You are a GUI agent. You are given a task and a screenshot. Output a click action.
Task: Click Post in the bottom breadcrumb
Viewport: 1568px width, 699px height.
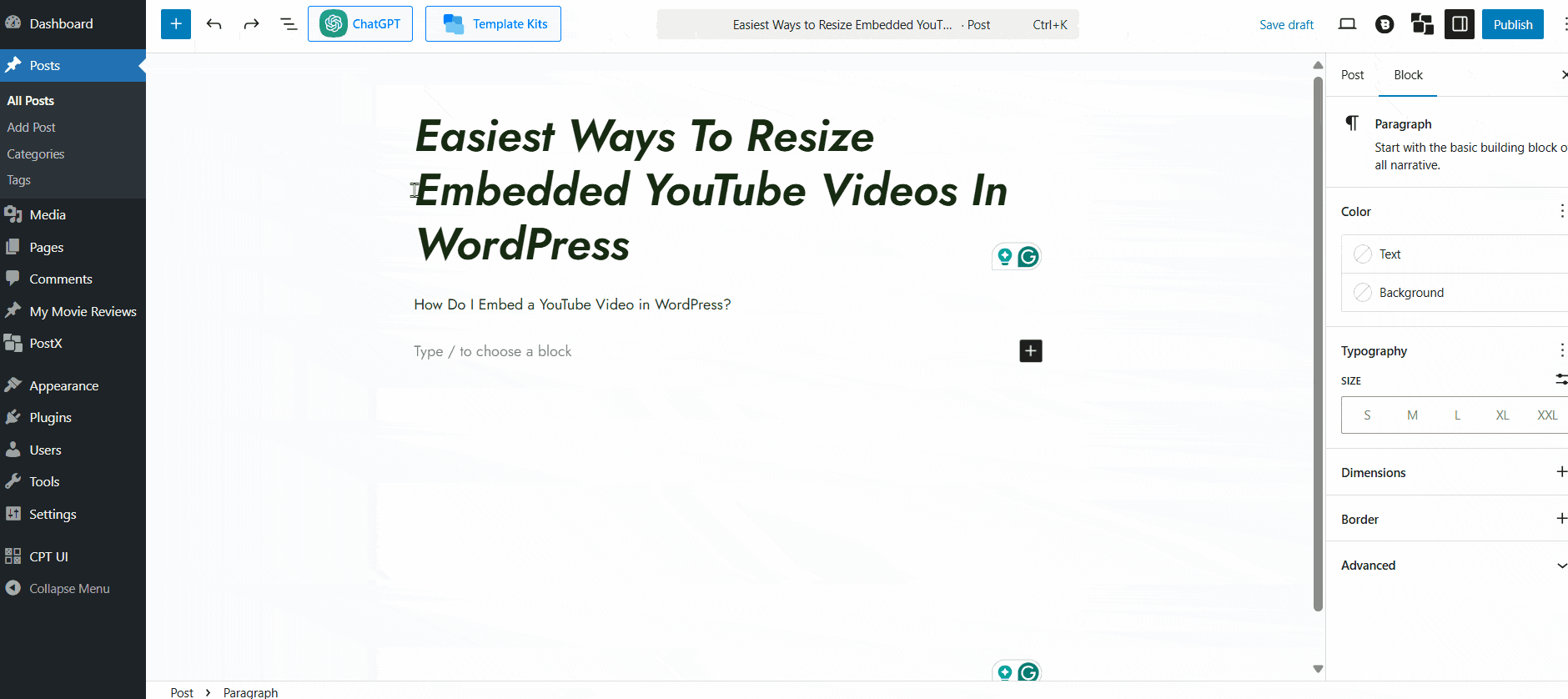click(x=182, y=692)
